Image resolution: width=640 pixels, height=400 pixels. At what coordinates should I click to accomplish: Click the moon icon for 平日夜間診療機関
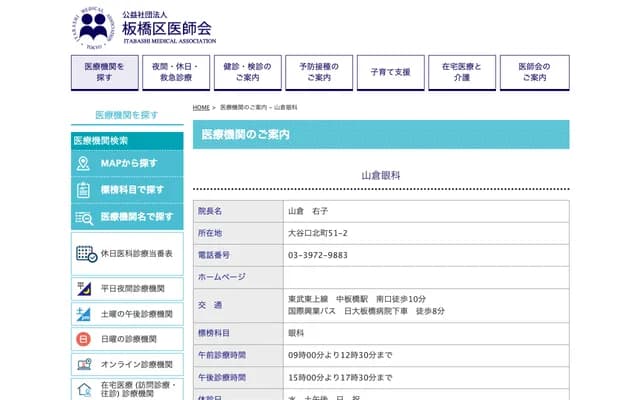pyautogui.click(x=85, y=289)
